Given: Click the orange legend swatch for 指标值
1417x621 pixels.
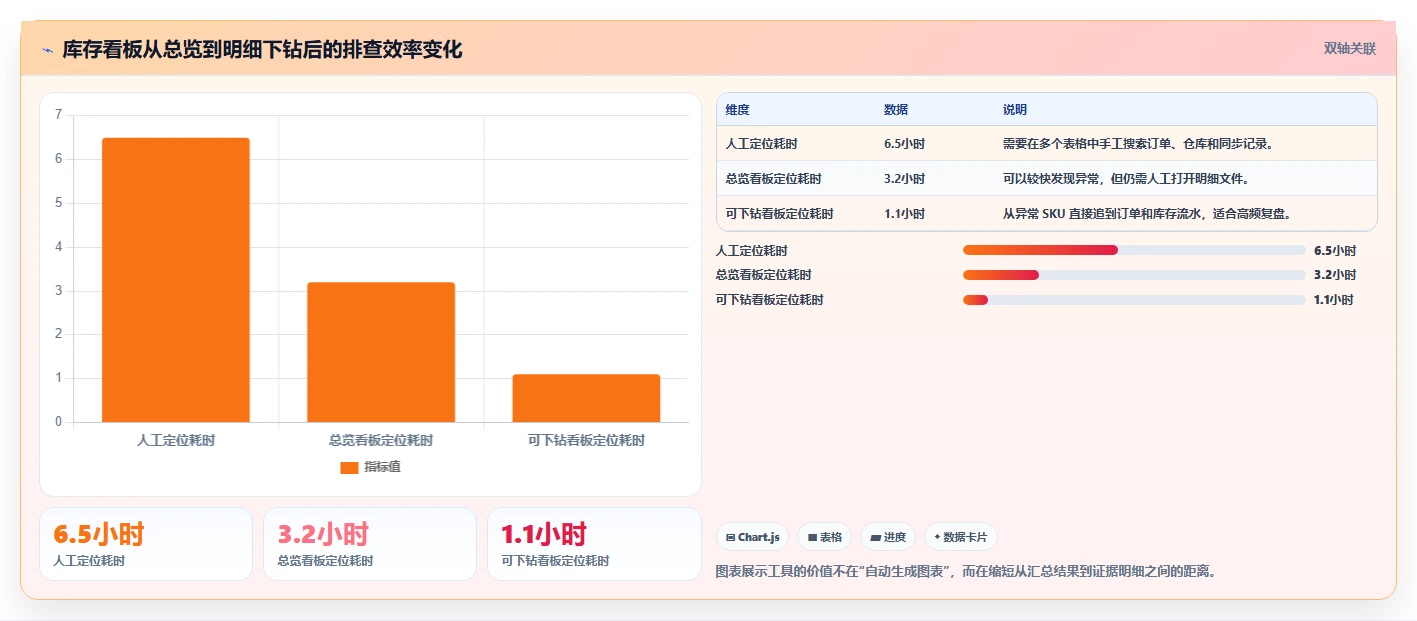Looking at the screenshot, I should (349, 467).
